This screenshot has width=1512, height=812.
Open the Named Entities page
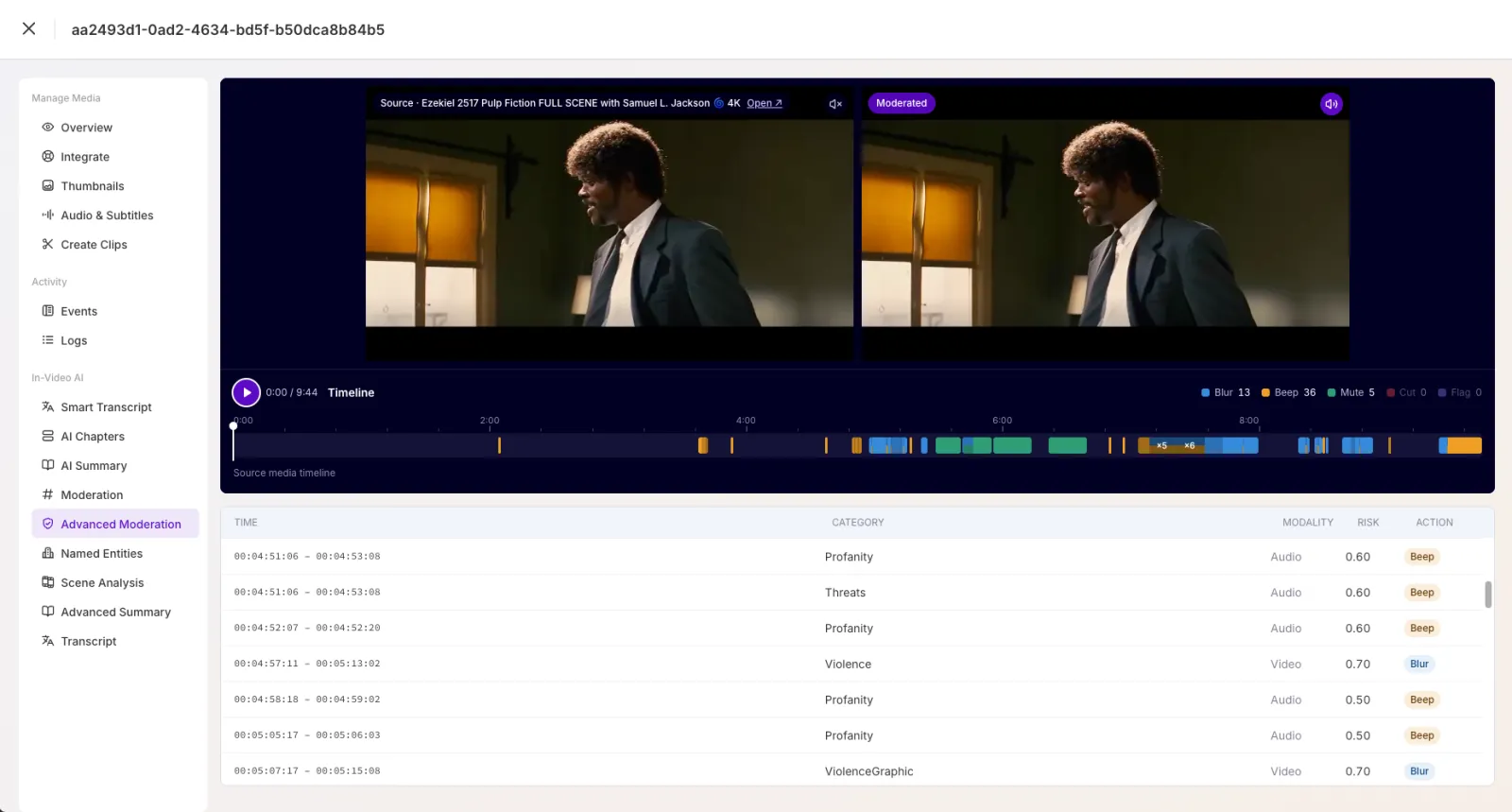coord(101,554)
